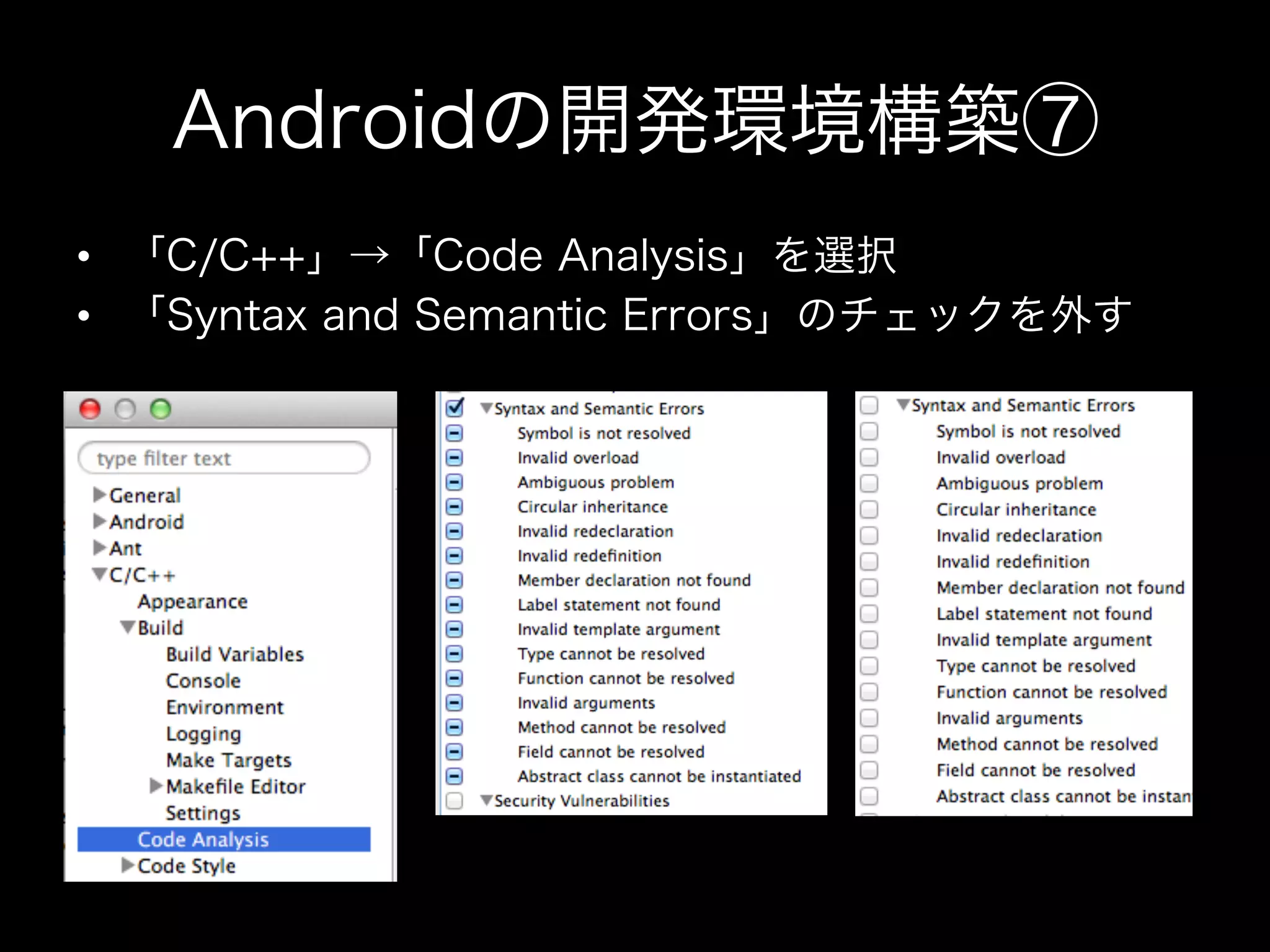Expand the Code Style node
Screen dimensions: 1270x952
(x=128, y=865)
